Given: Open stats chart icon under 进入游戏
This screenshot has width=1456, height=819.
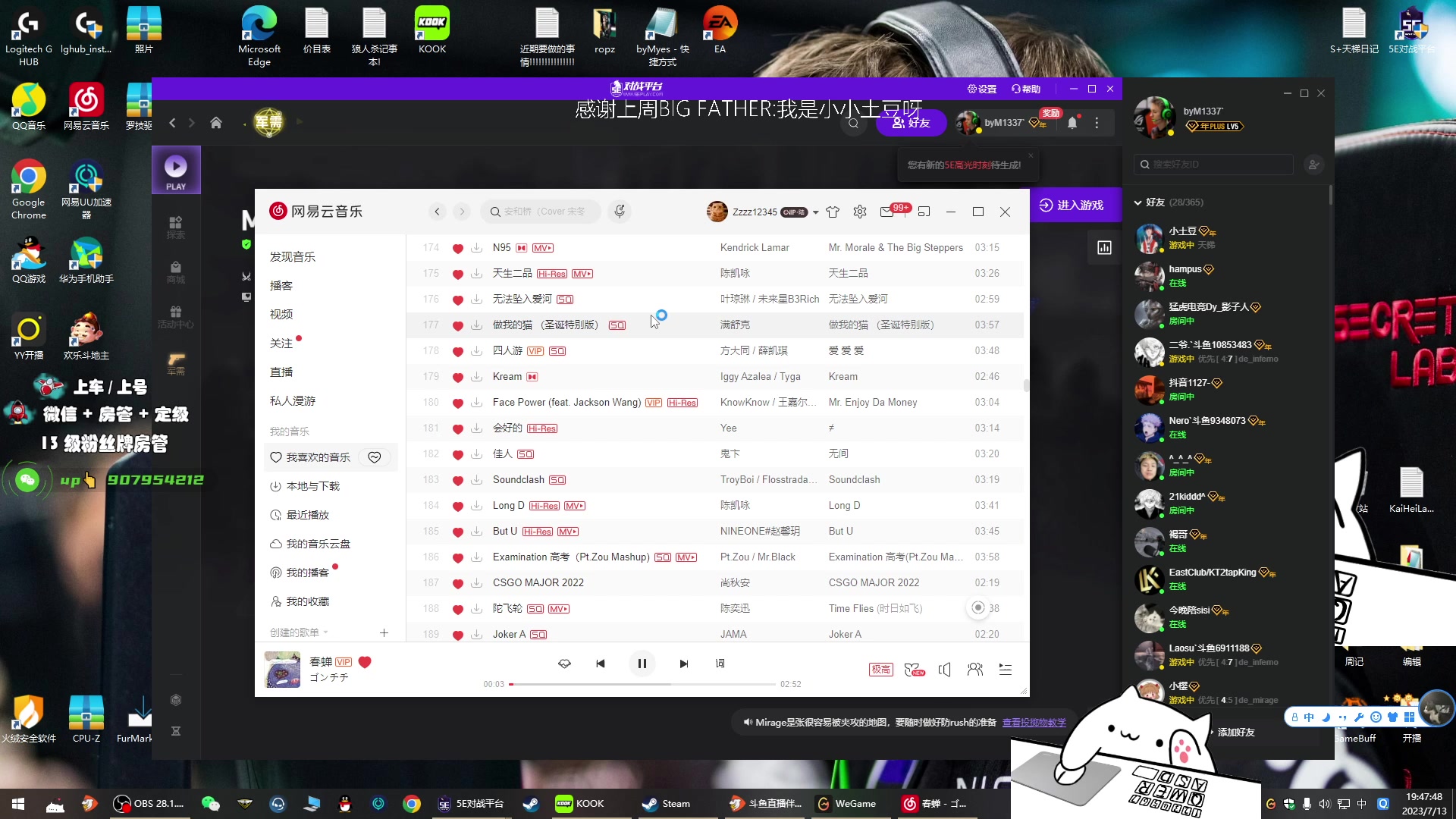Looking at the screenshot, I should (x=1104, y=248).
